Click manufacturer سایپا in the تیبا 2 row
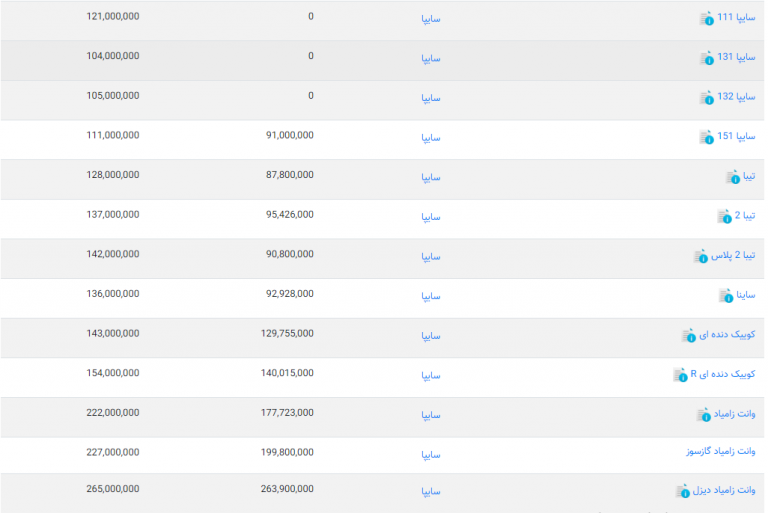 click(431, 218)
